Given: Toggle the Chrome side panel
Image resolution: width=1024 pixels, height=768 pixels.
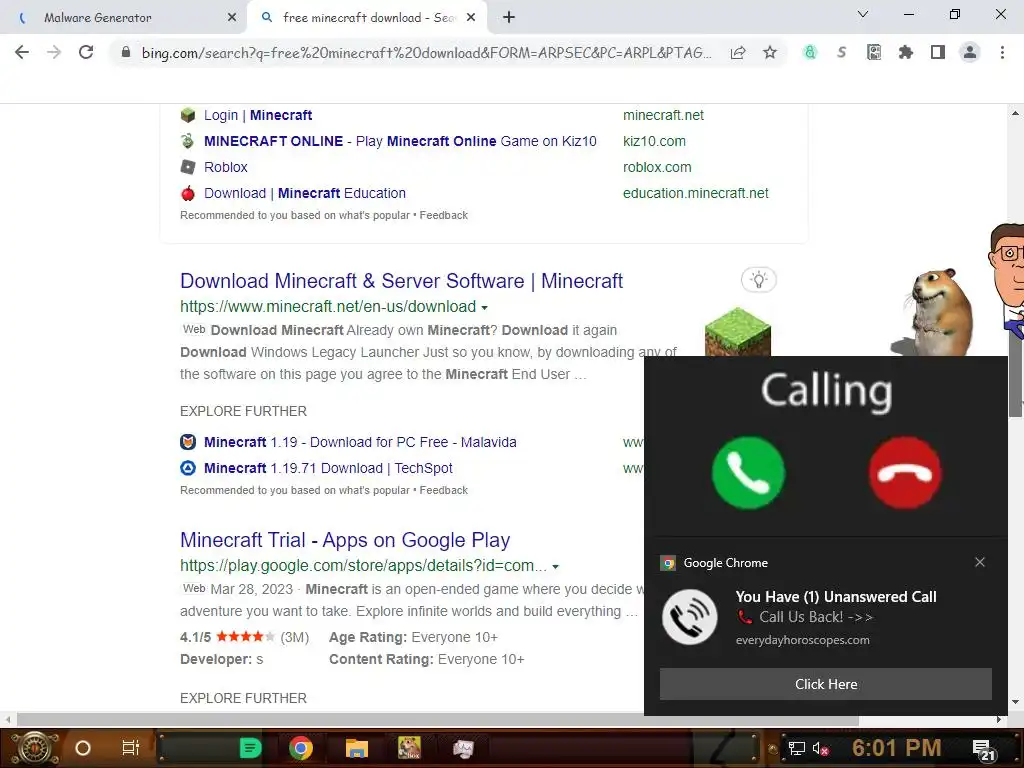Looking at the screenshot, I should coord(938,52).
